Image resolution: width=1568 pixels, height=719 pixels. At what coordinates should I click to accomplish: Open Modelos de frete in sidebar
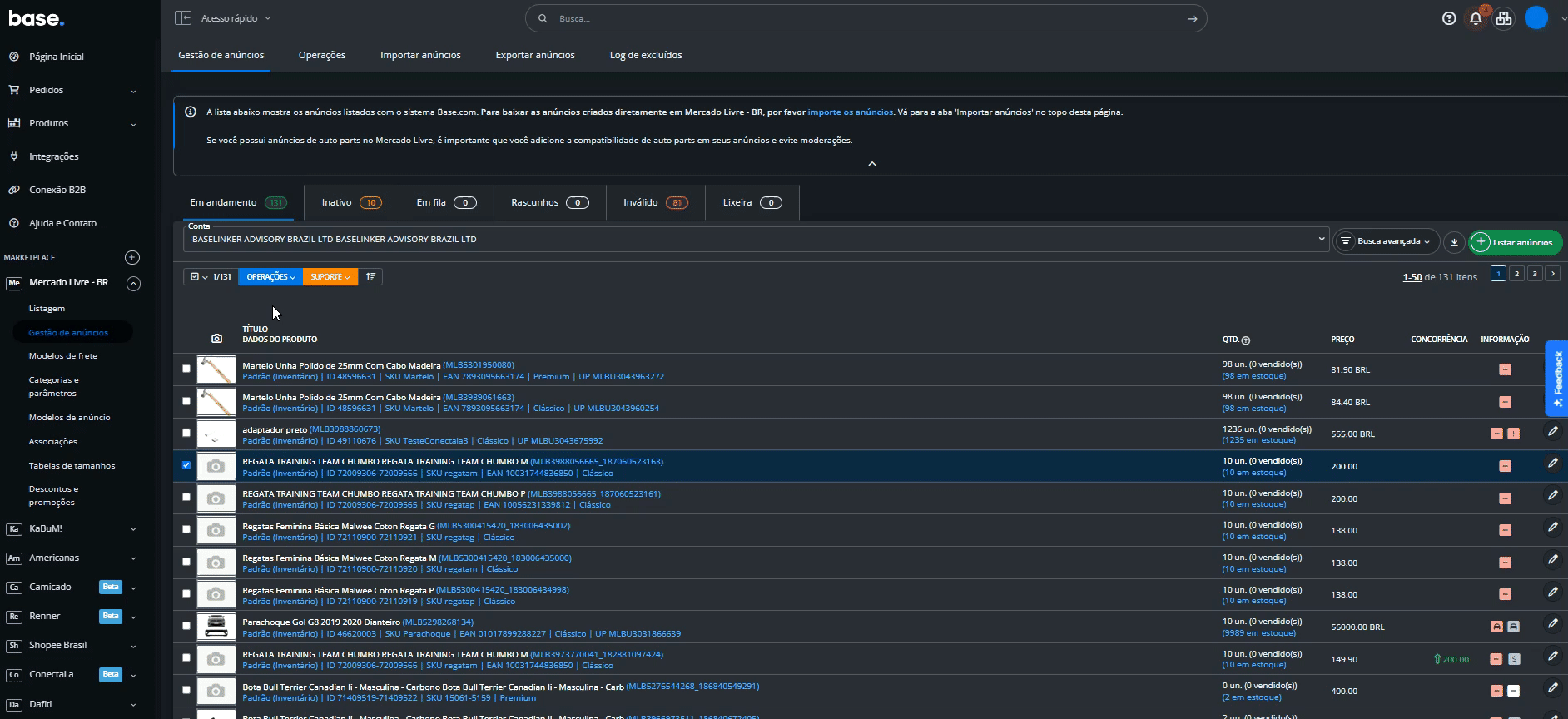click(63, 355)
